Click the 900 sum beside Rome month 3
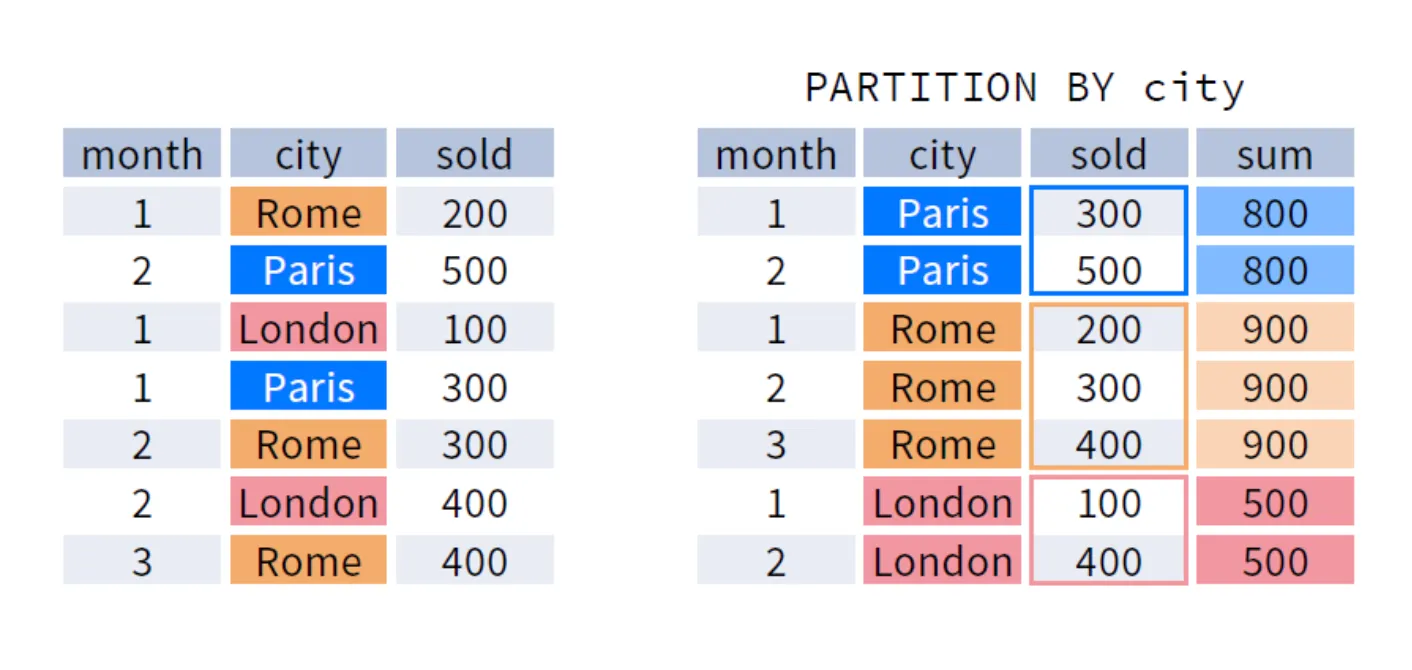1412x670 pixels. (1274, 445)
